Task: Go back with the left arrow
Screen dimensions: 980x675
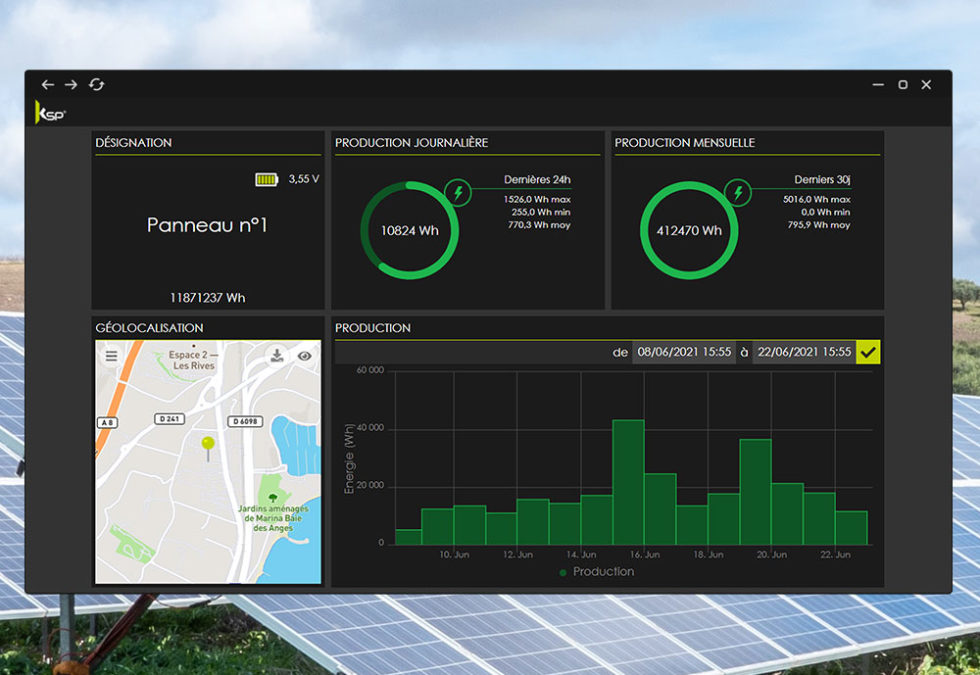Action: [48, 84]
